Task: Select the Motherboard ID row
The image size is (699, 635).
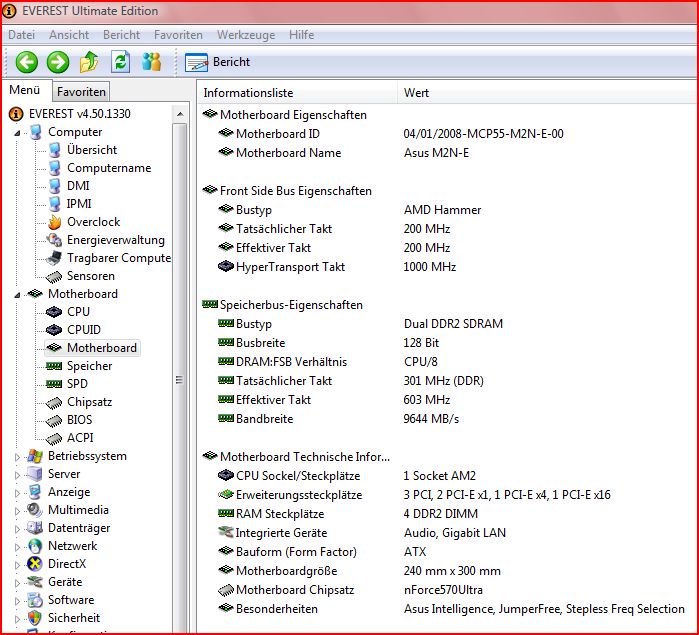Action: coord(448,134)
